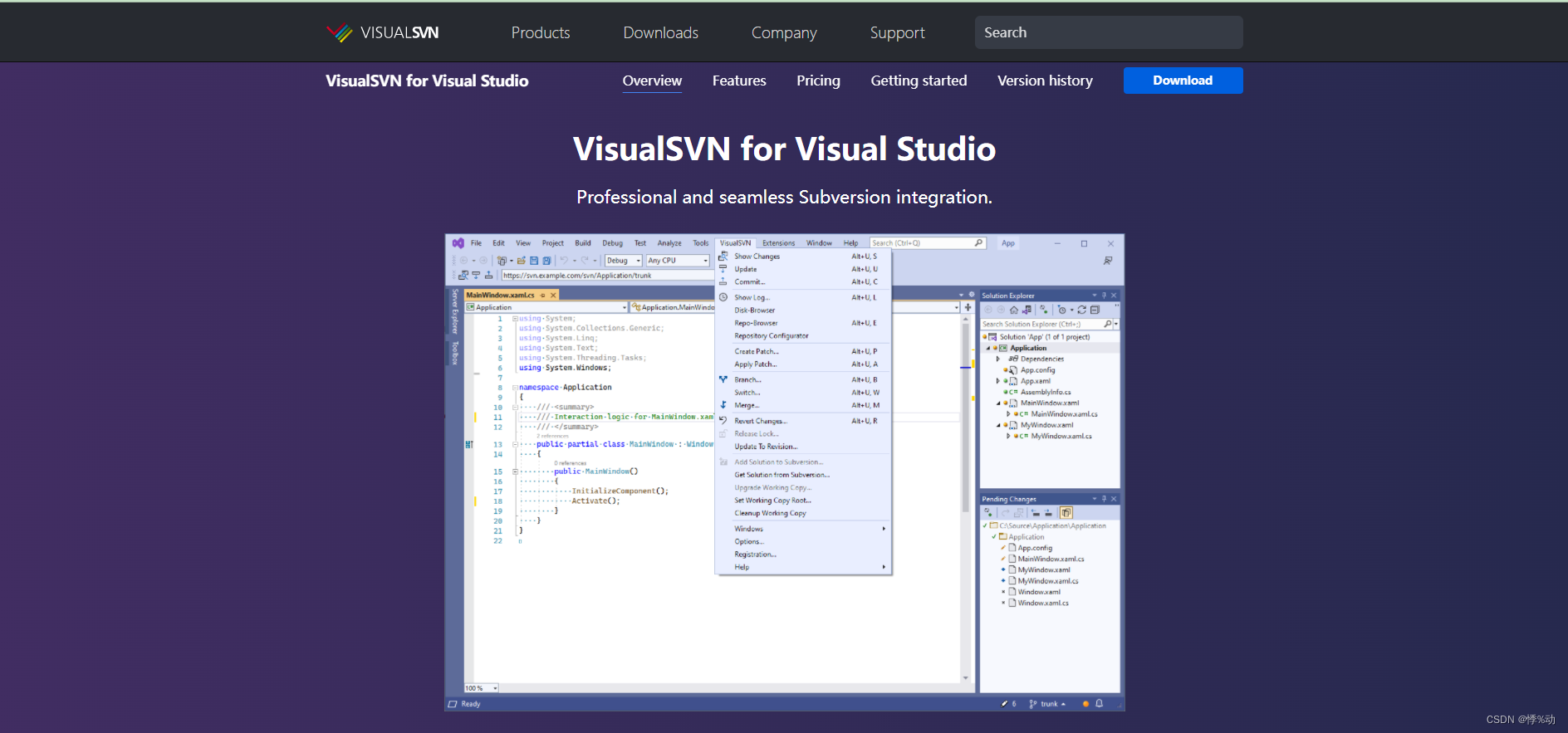The width and height of the screenshot is (1568, 733).
Task: Close the MainWindow.xaml.cs tab
Action: [x=553, y=295]
